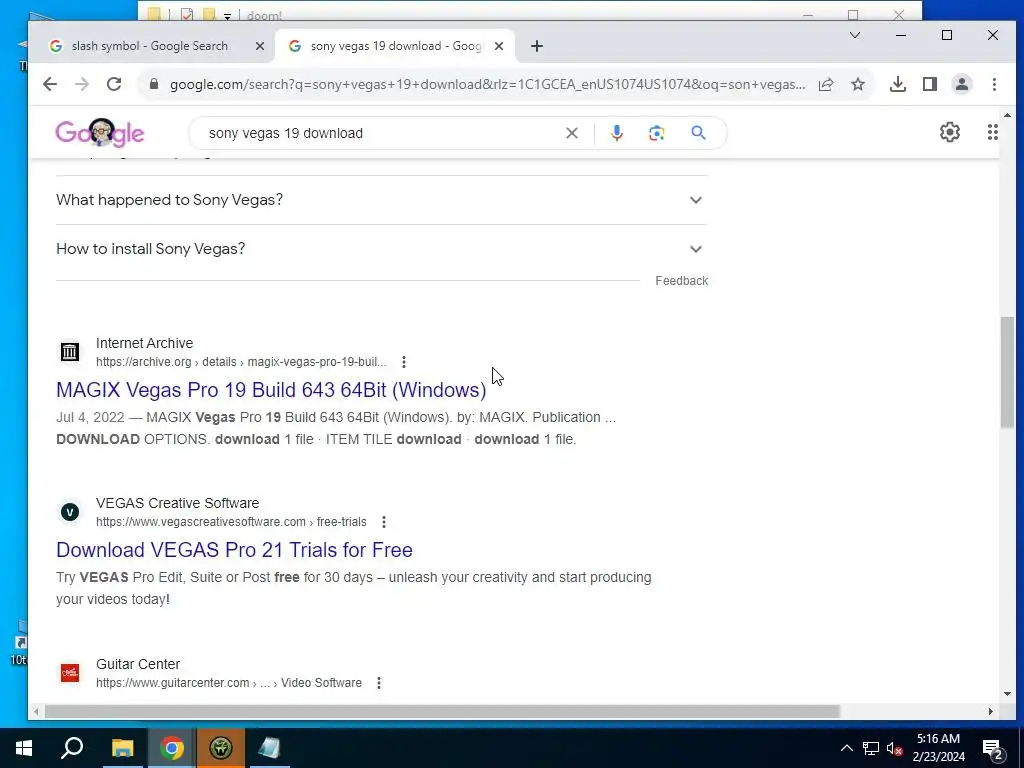Click the vertical scrollbar thumb
The image size is (1024, 768).
tap(1007, 372)
